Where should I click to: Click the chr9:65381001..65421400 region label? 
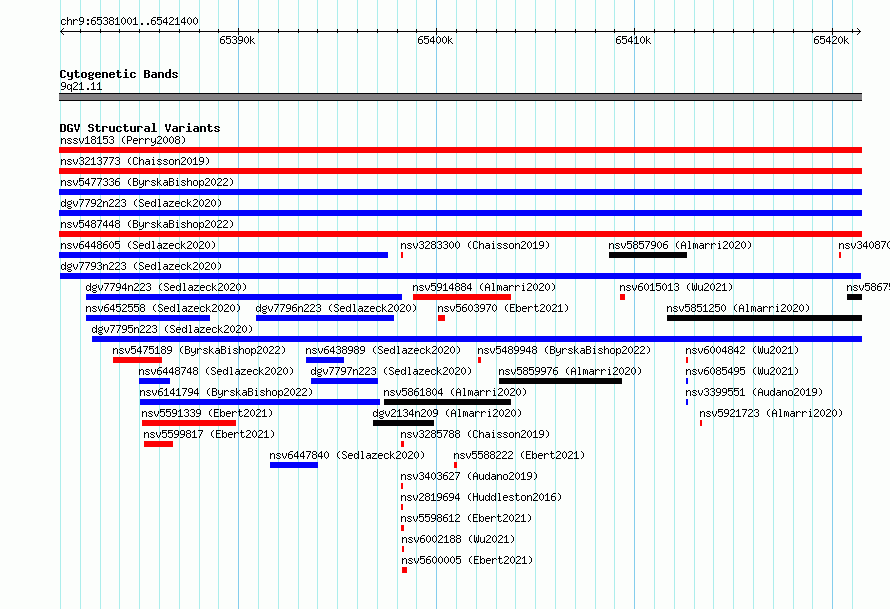(129, 21)
